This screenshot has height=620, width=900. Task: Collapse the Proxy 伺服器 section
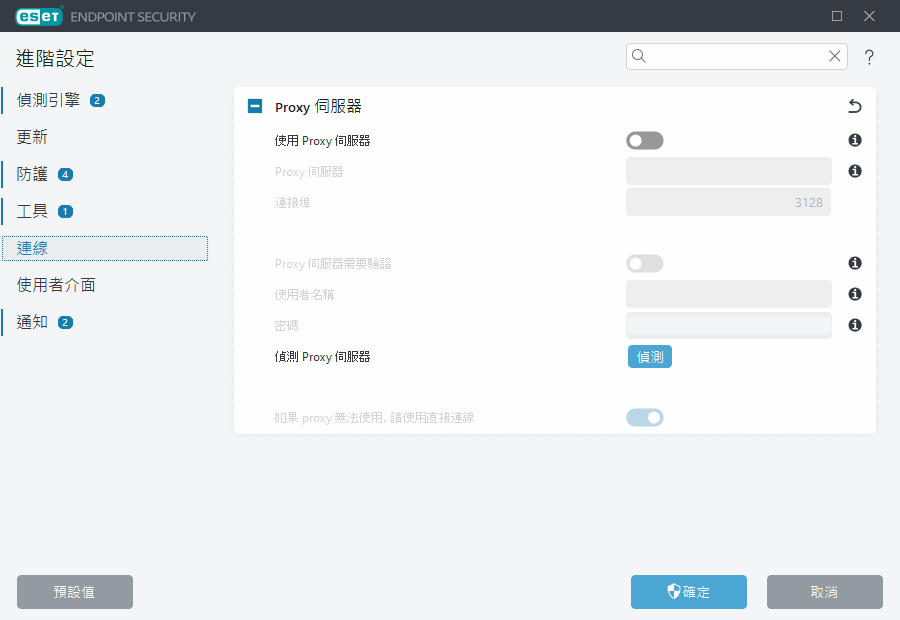(x=254, y=106)
